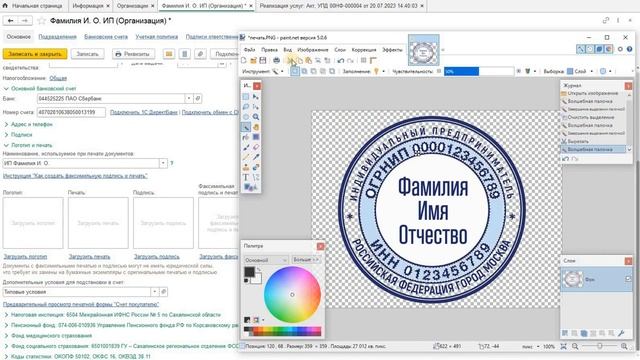The height and width of the screenshot is (360, 640).
Task: Choose Replace selection mode button
Action: [294, 71]
